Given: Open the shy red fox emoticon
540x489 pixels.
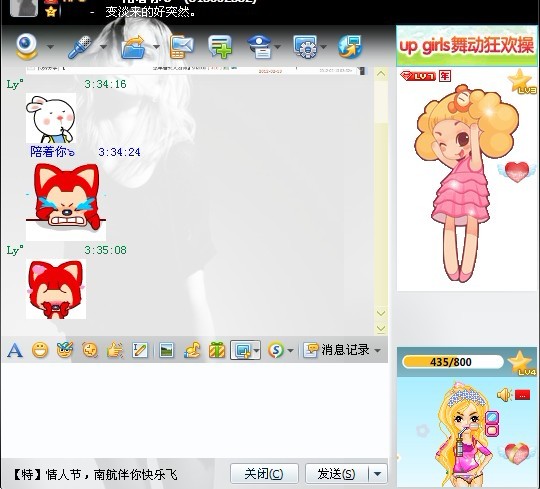Looking at the screenshot, I should [56, 289].
